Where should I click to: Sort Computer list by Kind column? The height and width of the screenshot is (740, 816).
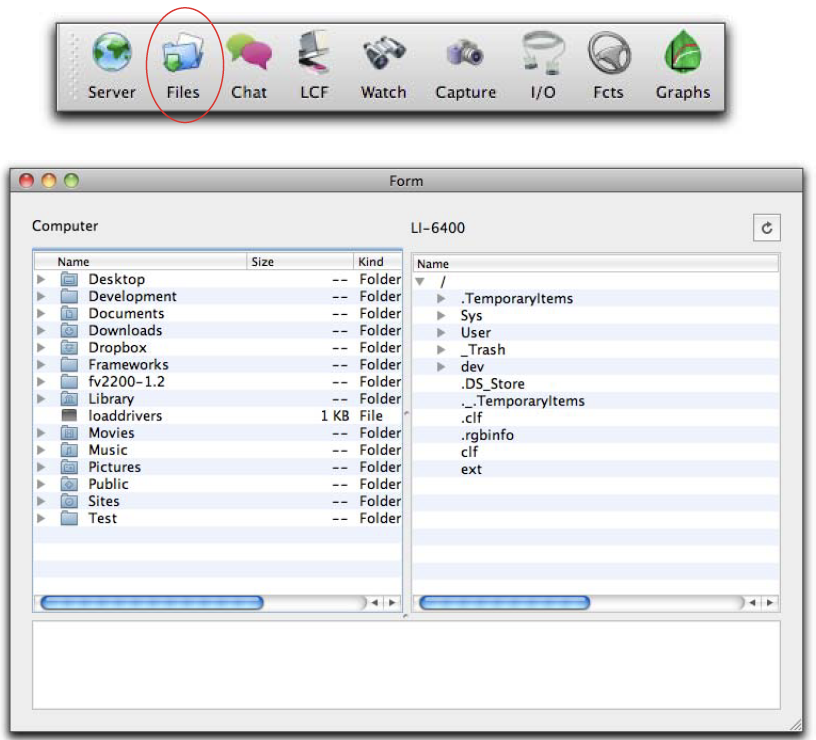coord(378,262)
